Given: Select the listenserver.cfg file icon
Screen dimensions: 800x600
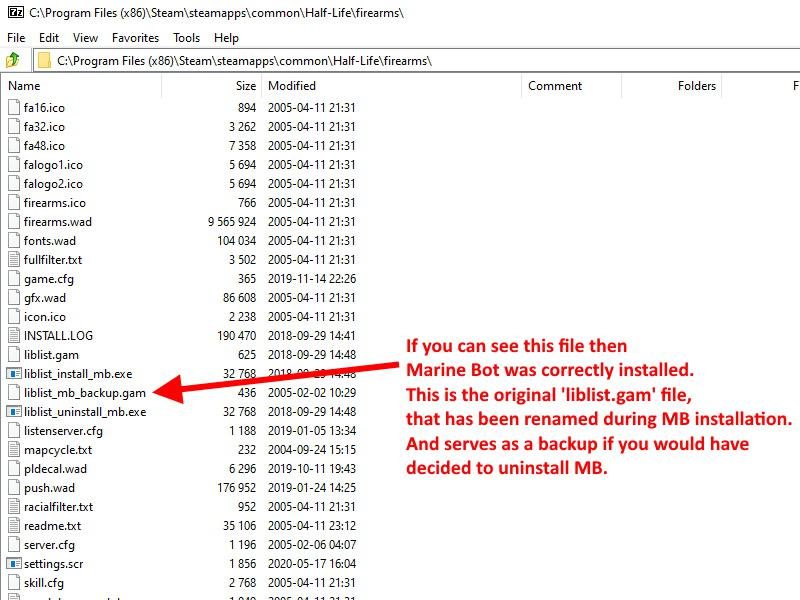Looking at the screenshot, I should click(x=14, y=431).
